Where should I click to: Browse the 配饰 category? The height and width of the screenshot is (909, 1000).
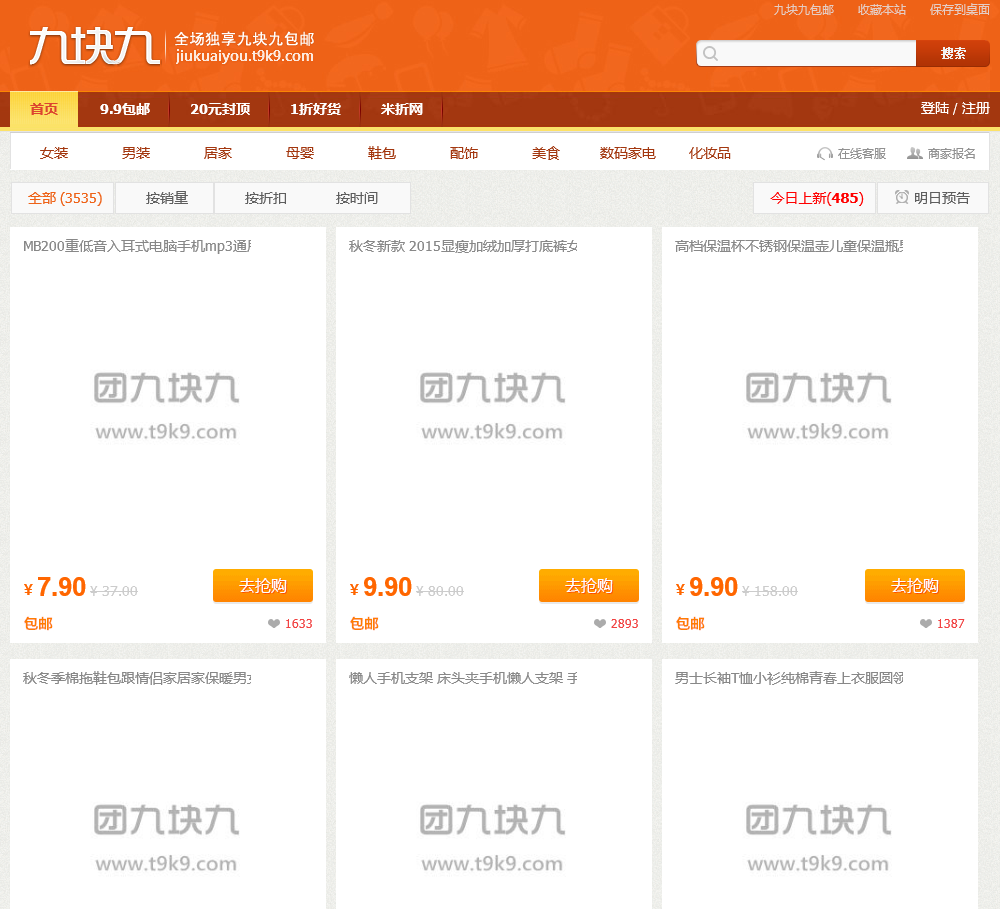pos(464,153)
